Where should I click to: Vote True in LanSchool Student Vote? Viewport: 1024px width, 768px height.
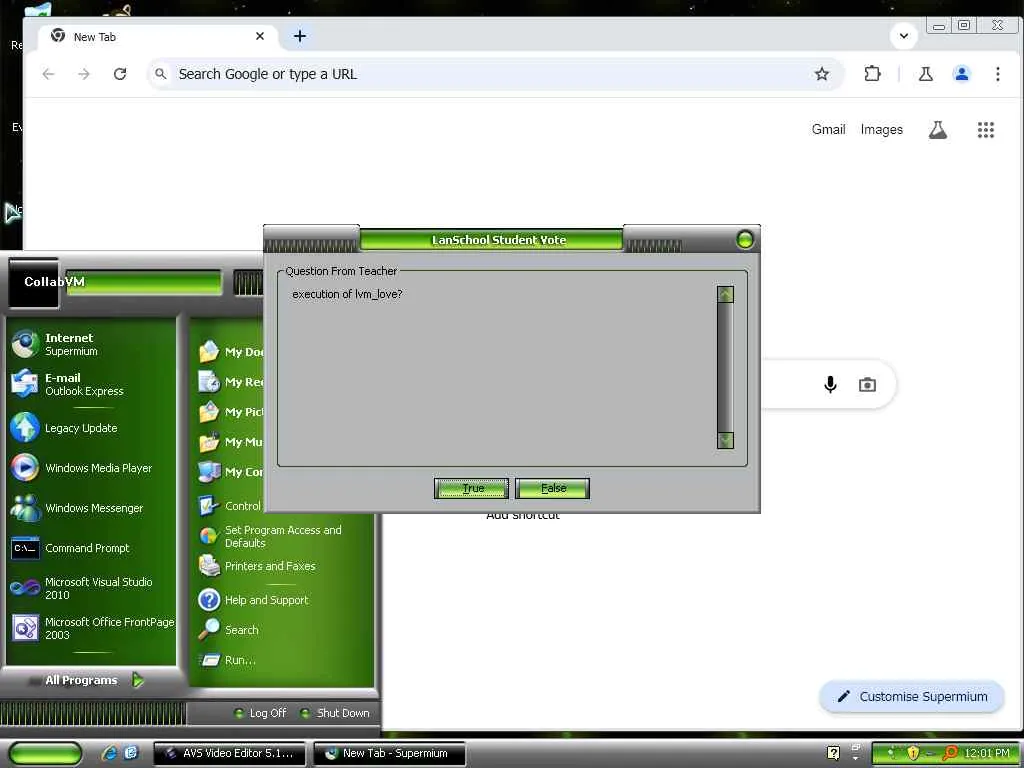coord(472,488)
